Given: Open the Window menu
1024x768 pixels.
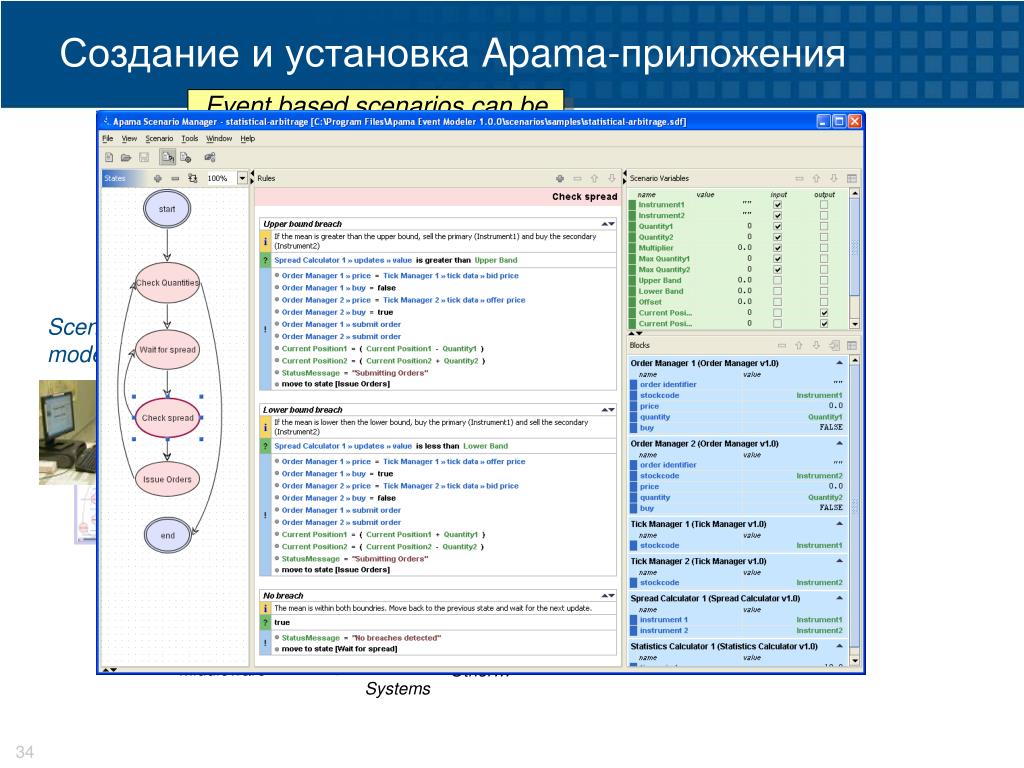Looking at the screenshot, I should pyautogui.click(x=219, y=138).
